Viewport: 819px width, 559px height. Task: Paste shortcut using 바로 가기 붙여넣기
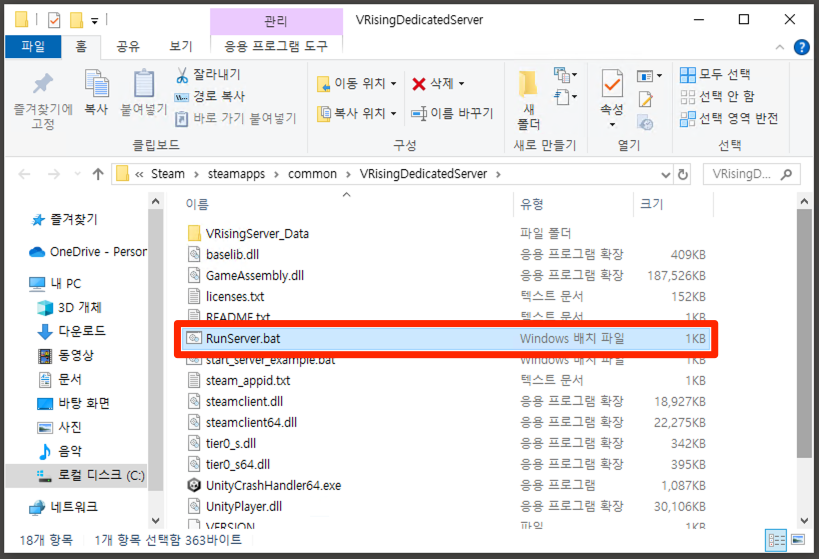click(x=236, y=119)
